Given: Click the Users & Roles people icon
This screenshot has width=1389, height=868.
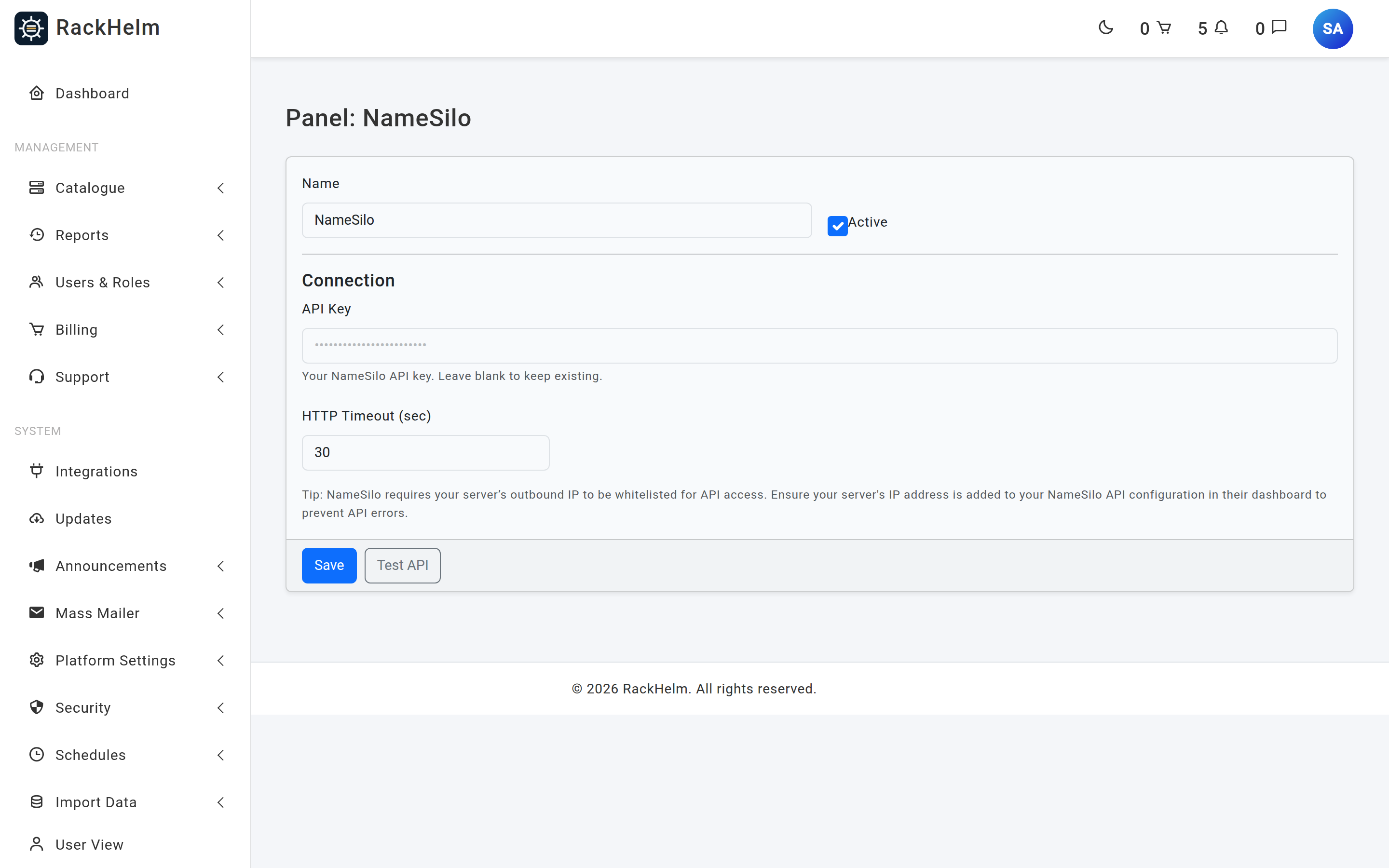Looking at the screenshot, I should click(x=37, y=282).
